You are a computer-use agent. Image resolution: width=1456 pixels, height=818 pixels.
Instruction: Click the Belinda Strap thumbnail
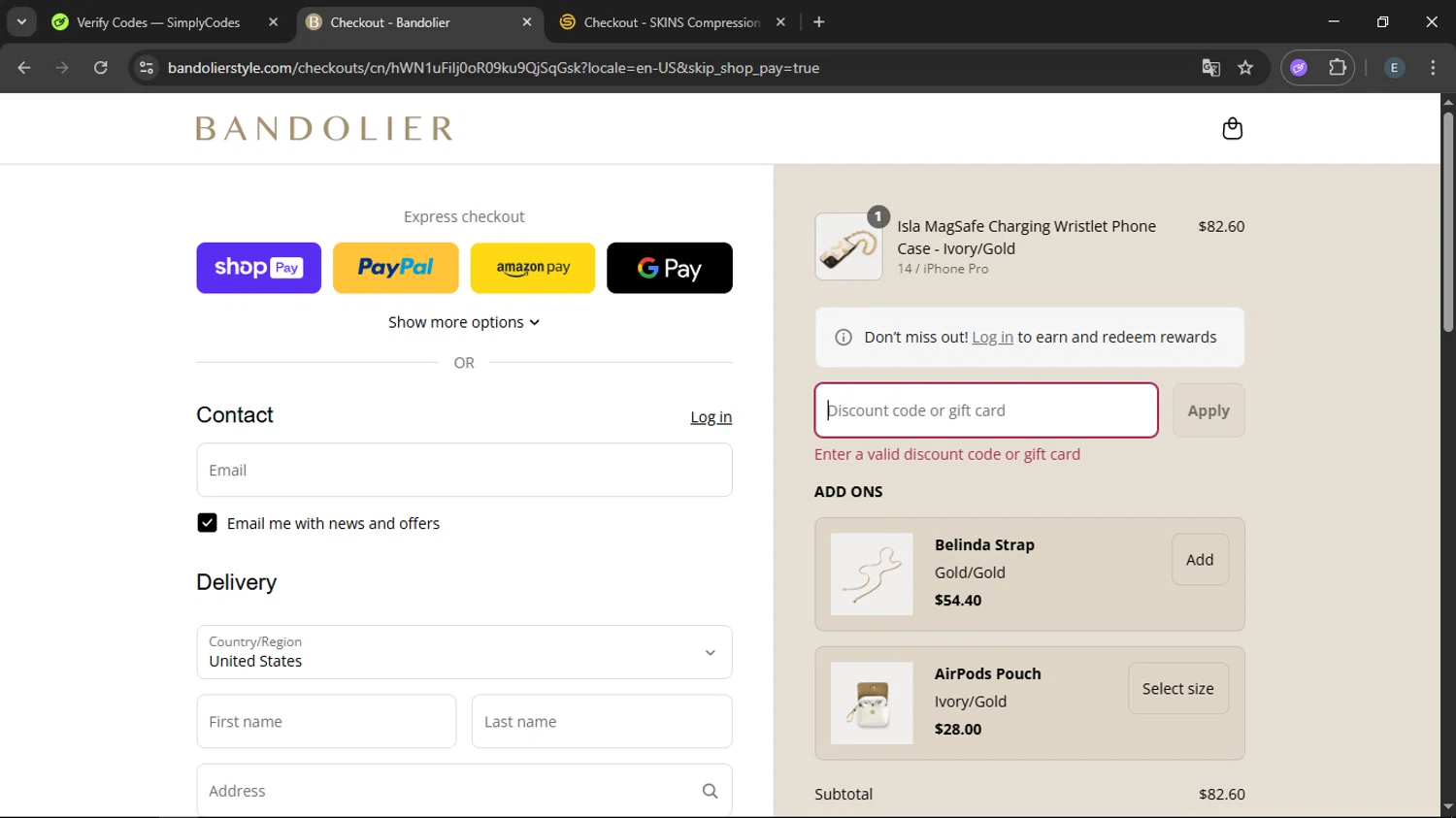872,574
